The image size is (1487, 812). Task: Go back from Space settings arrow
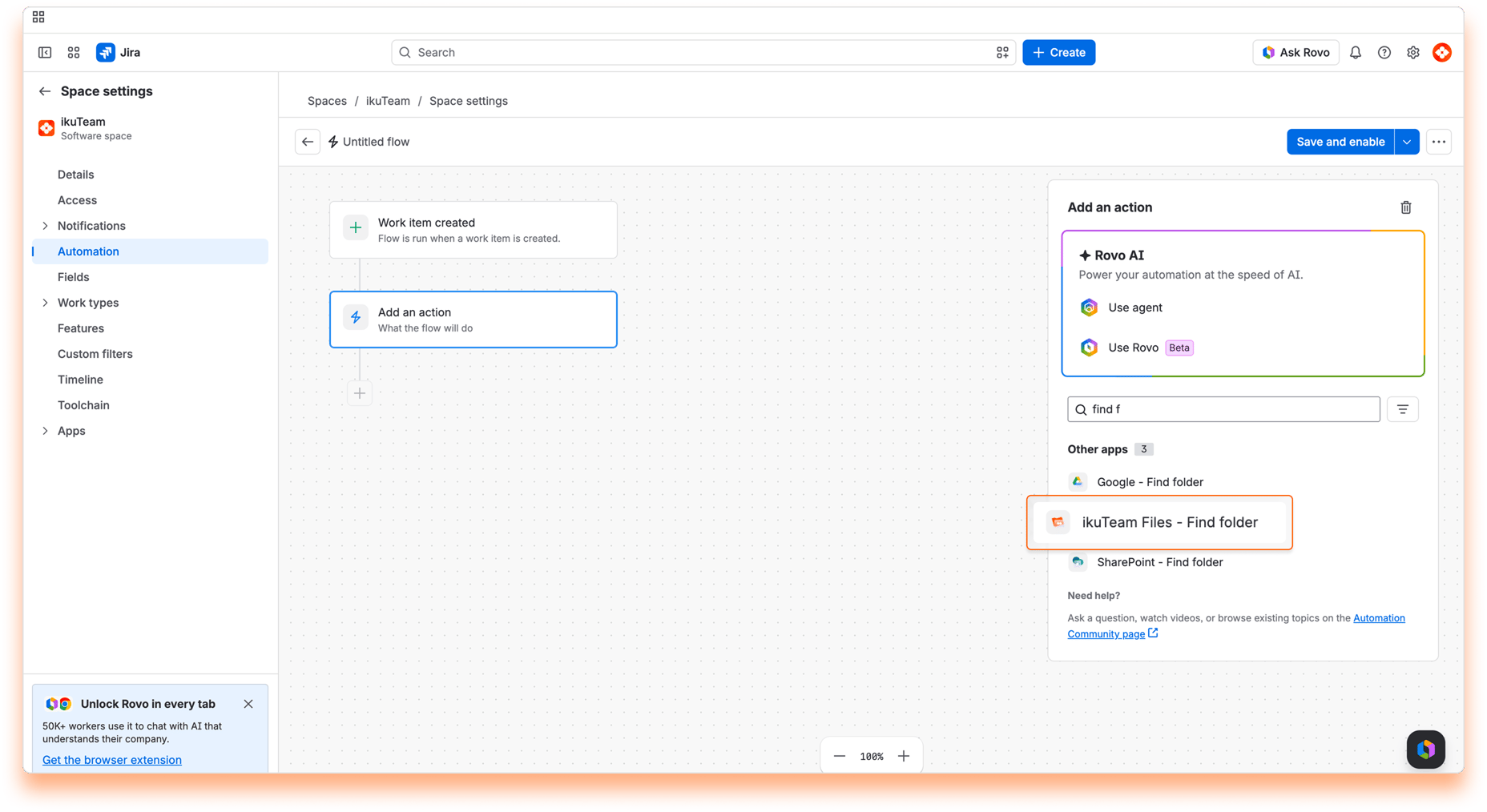tap(45, 91)
